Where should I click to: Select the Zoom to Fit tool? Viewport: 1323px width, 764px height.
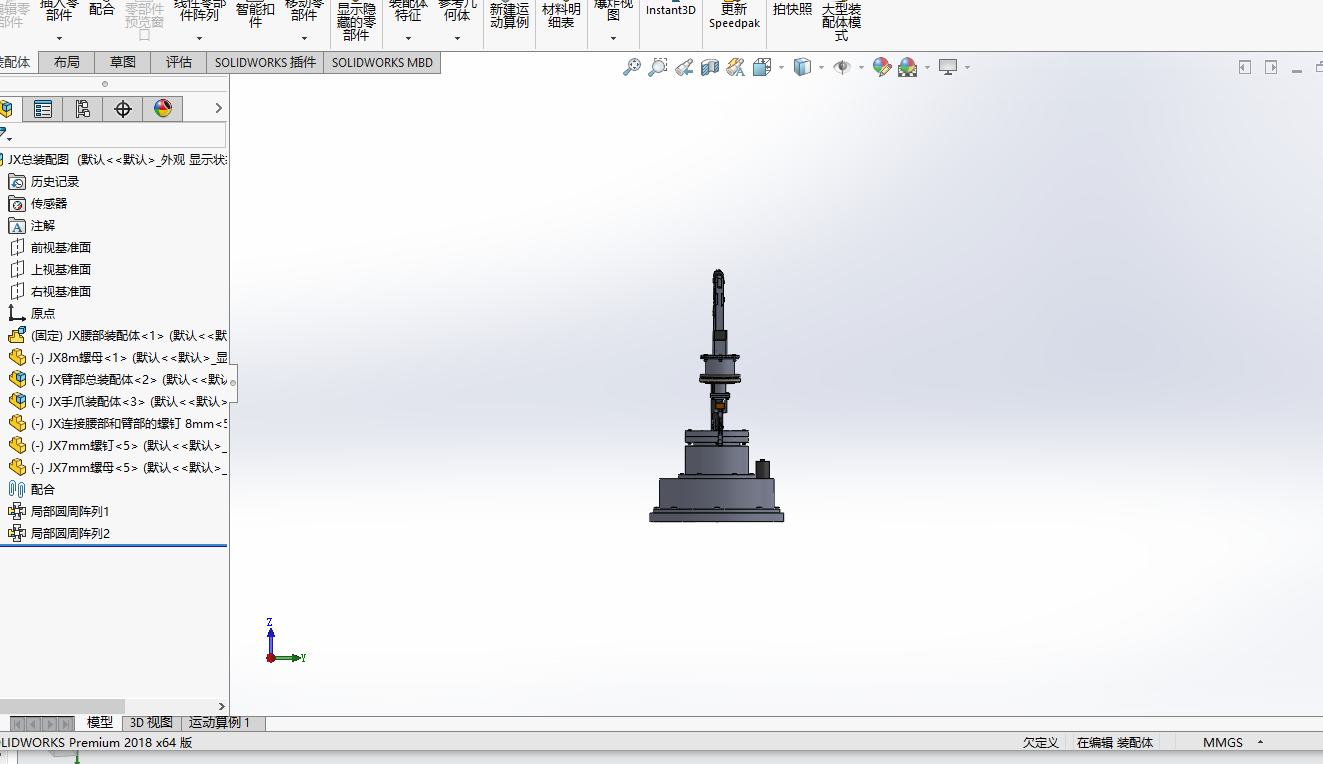click(633, 67)
